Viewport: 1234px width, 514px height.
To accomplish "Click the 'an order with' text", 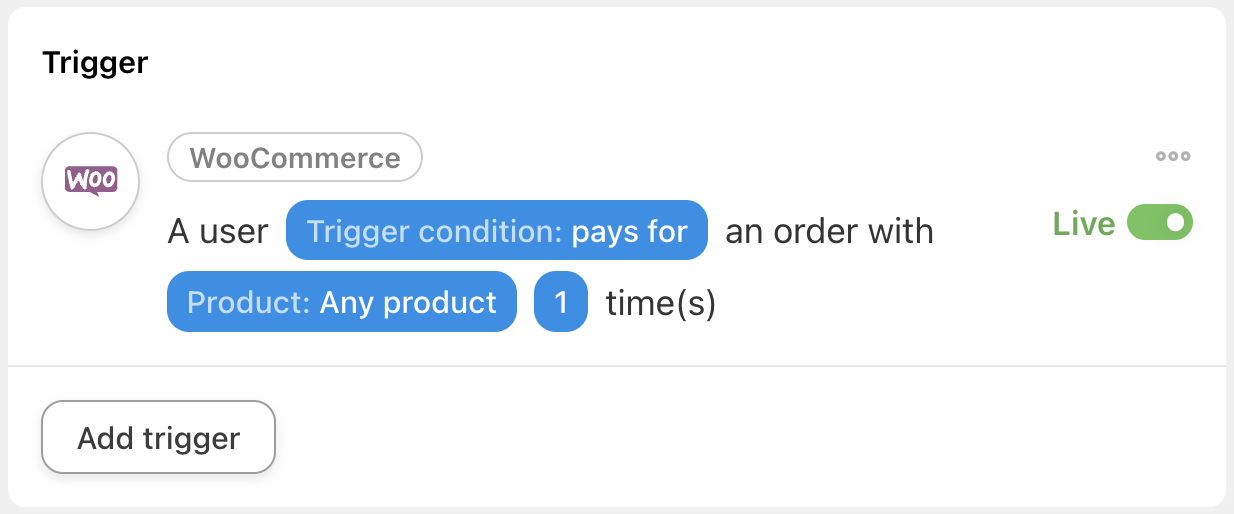I will pos(829,232).
